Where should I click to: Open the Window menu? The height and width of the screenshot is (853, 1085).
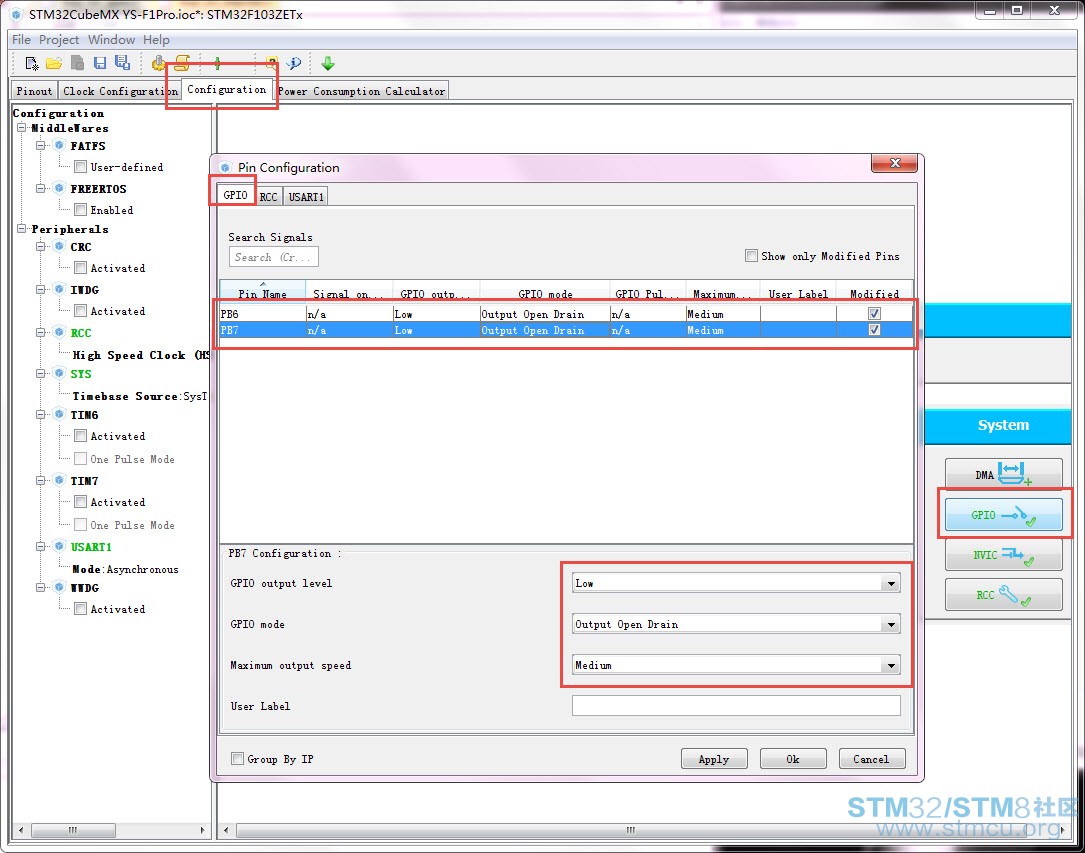111,39
